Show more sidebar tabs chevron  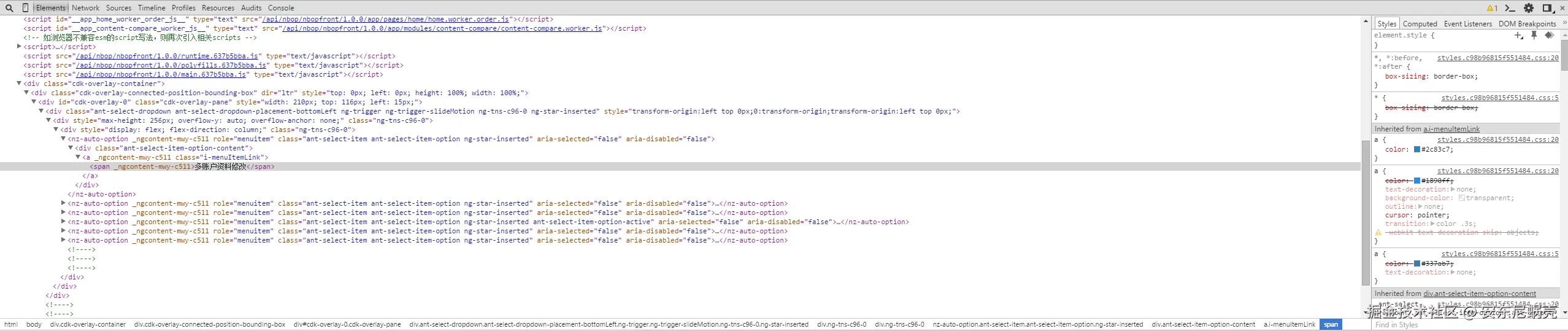click(1564, 23)
